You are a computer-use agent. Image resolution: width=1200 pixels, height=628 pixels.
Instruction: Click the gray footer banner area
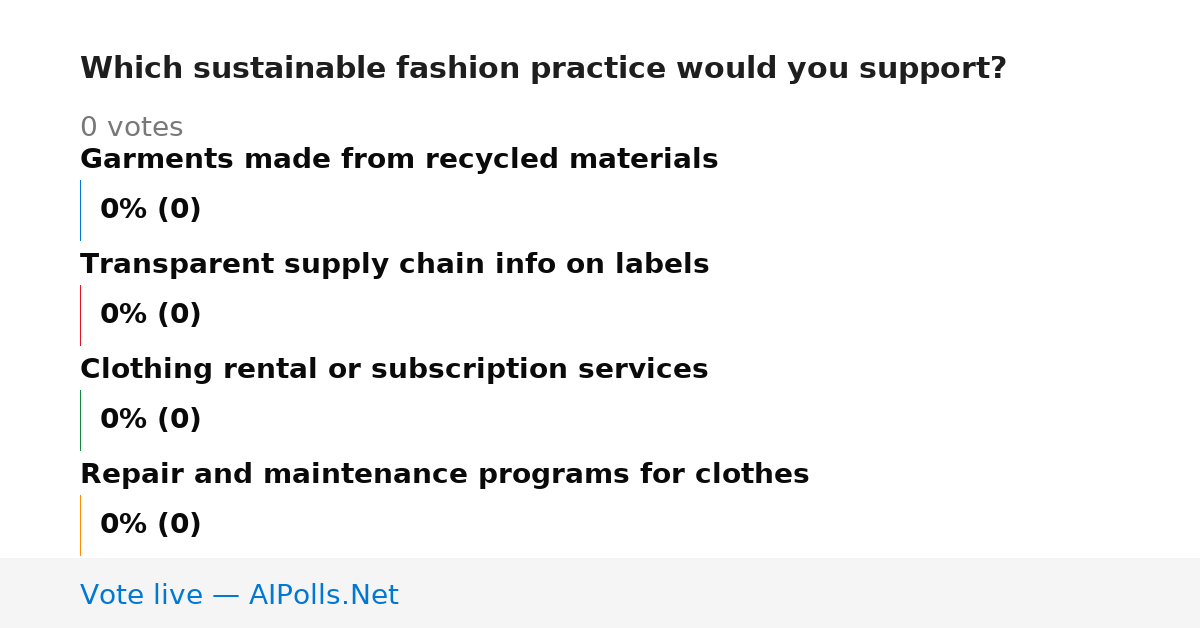[600, 593]
